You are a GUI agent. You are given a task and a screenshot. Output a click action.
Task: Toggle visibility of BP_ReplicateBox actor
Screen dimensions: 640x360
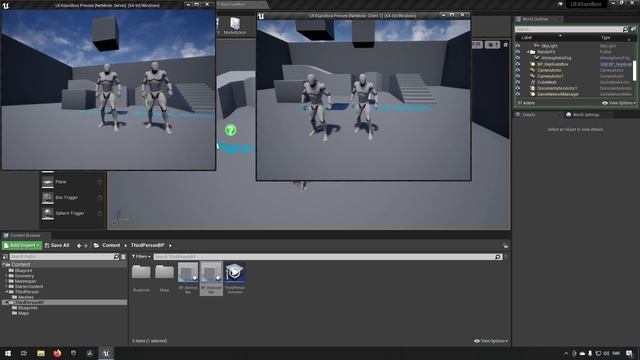(518, 64)
